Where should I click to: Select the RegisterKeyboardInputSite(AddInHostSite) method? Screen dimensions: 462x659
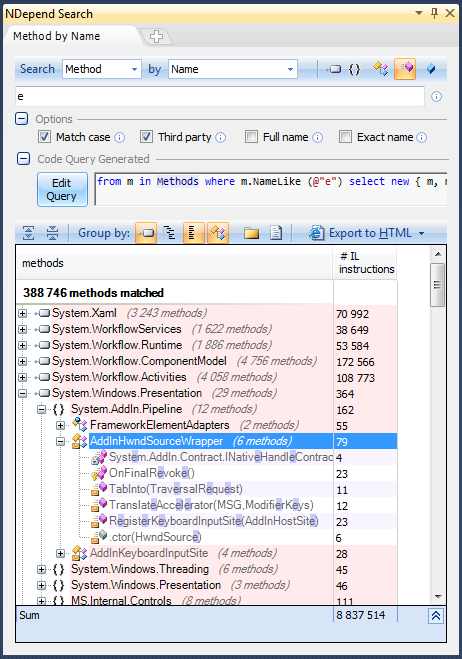[x=214, y=521]
